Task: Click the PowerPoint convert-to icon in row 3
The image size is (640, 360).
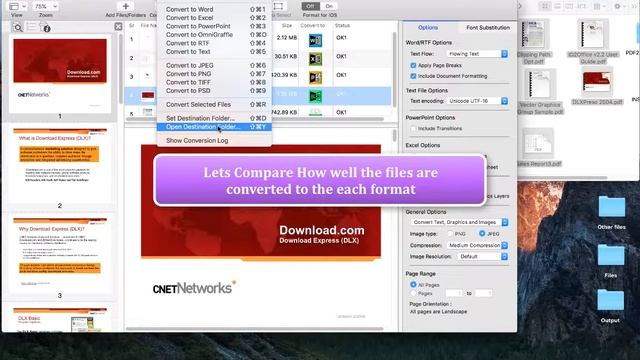Action: [315, 78]
